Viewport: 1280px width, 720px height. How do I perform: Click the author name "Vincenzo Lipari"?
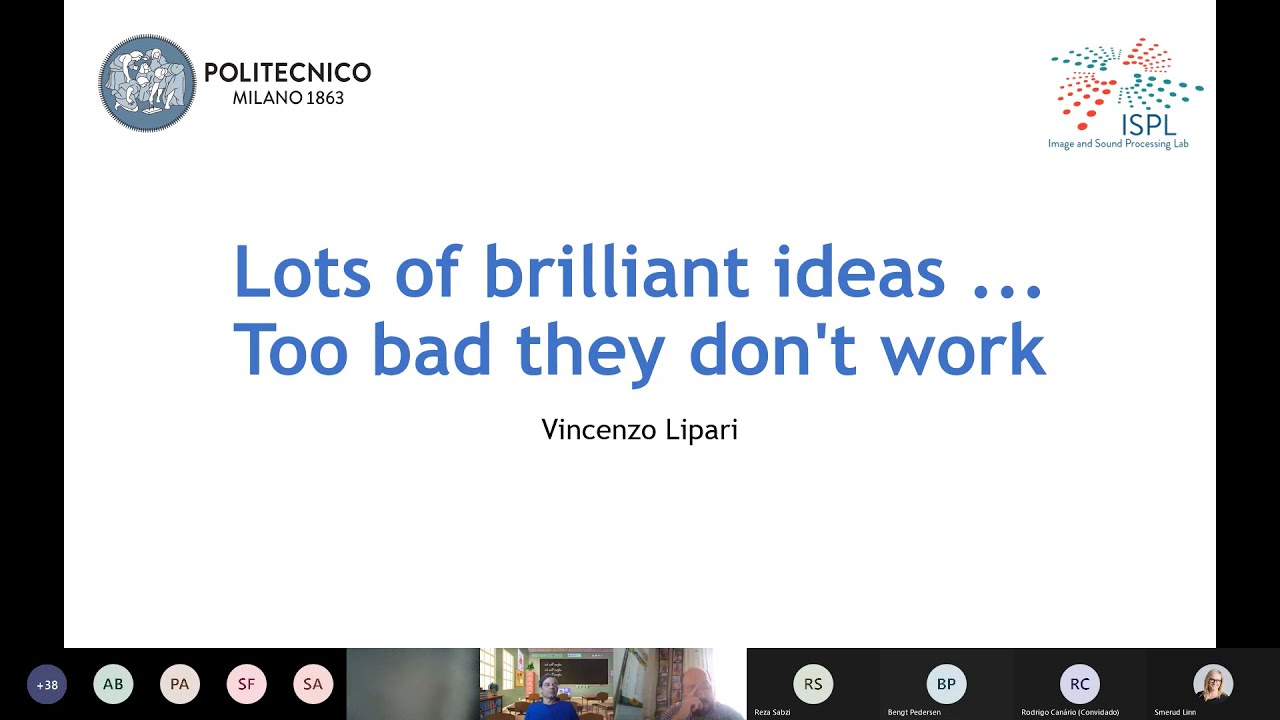tap(639, 430)
